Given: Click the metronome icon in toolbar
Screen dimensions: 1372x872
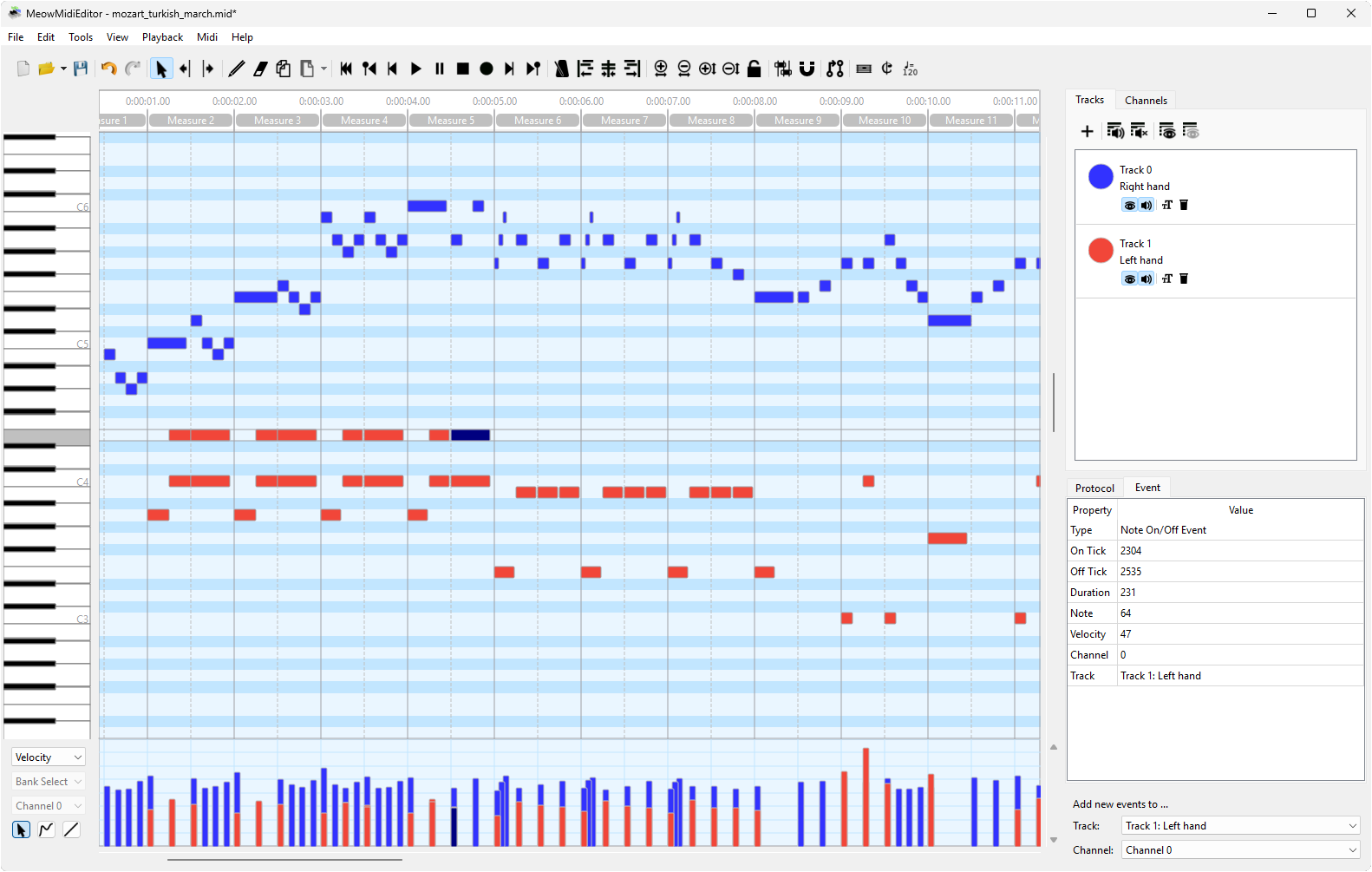Looking at the screenshot, I should coord(561,69).
